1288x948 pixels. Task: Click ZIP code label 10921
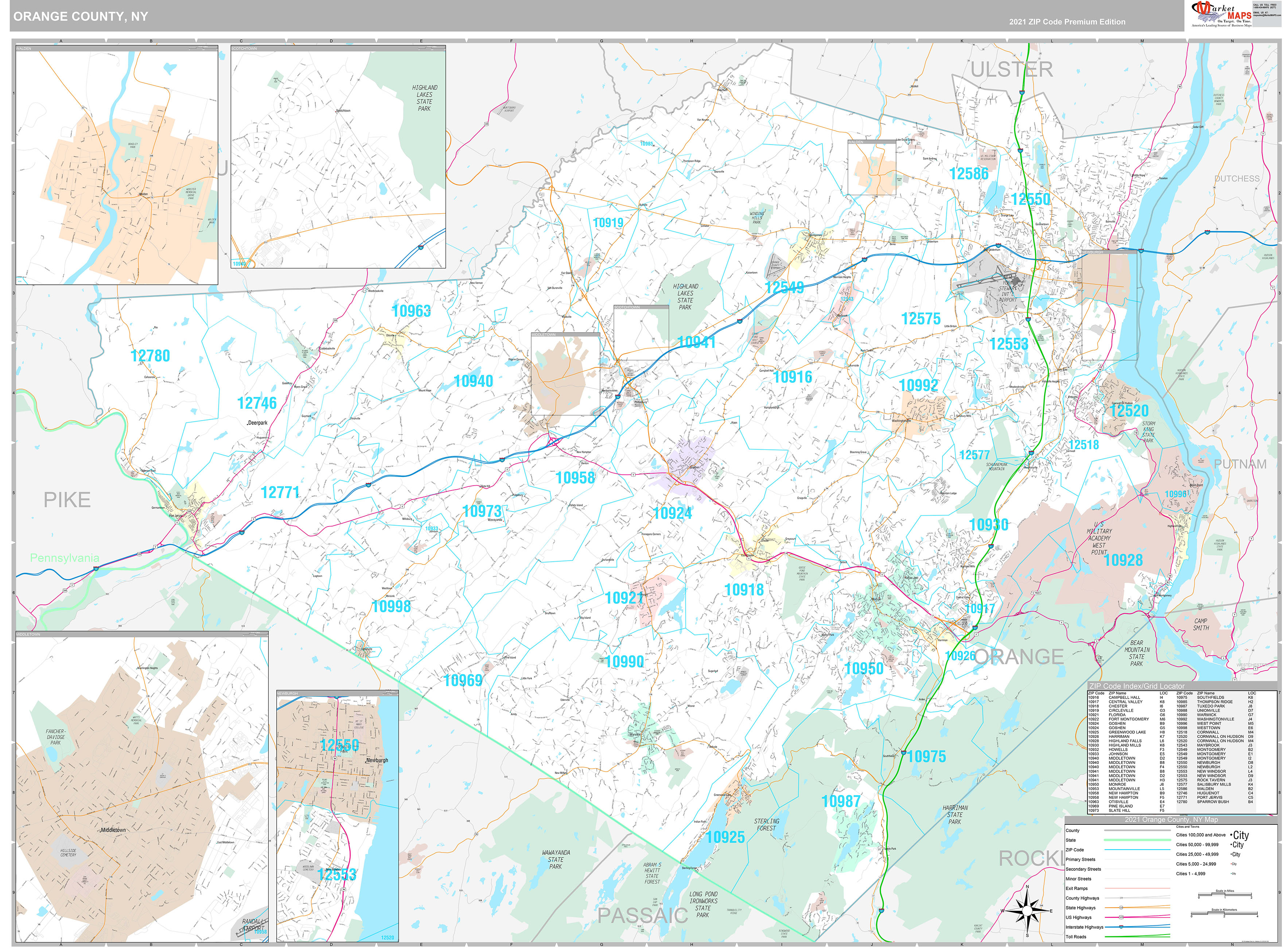click(624, 598)
